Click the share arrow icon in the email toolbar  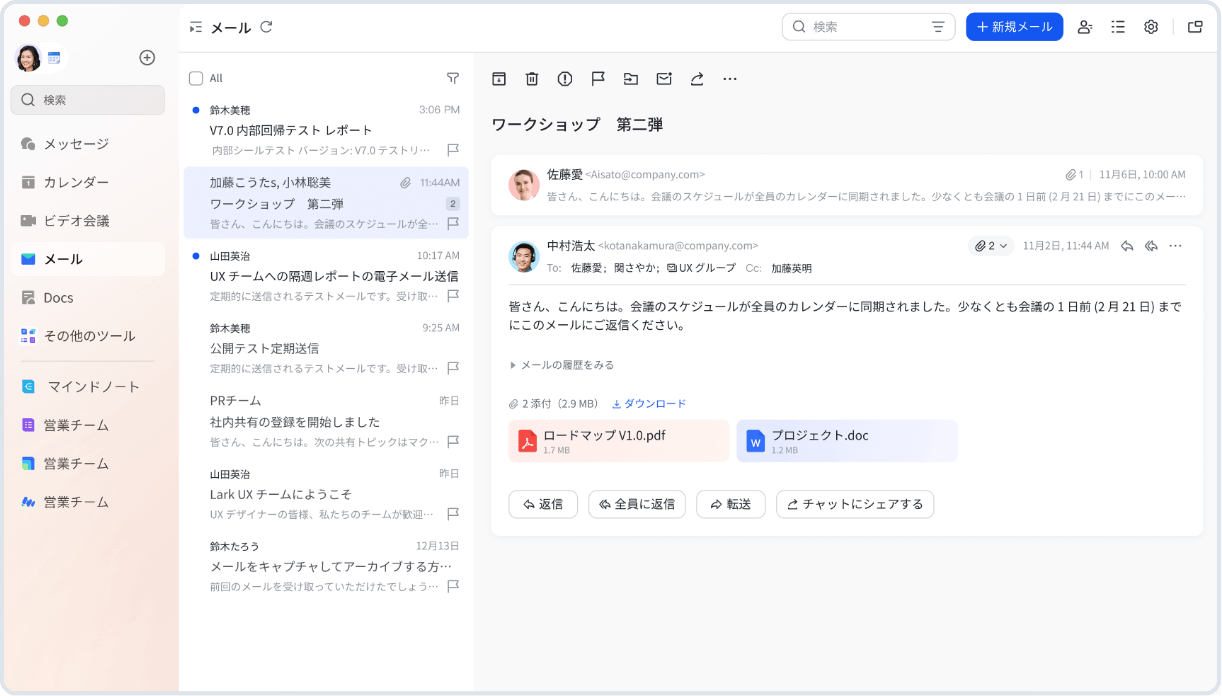696,79
